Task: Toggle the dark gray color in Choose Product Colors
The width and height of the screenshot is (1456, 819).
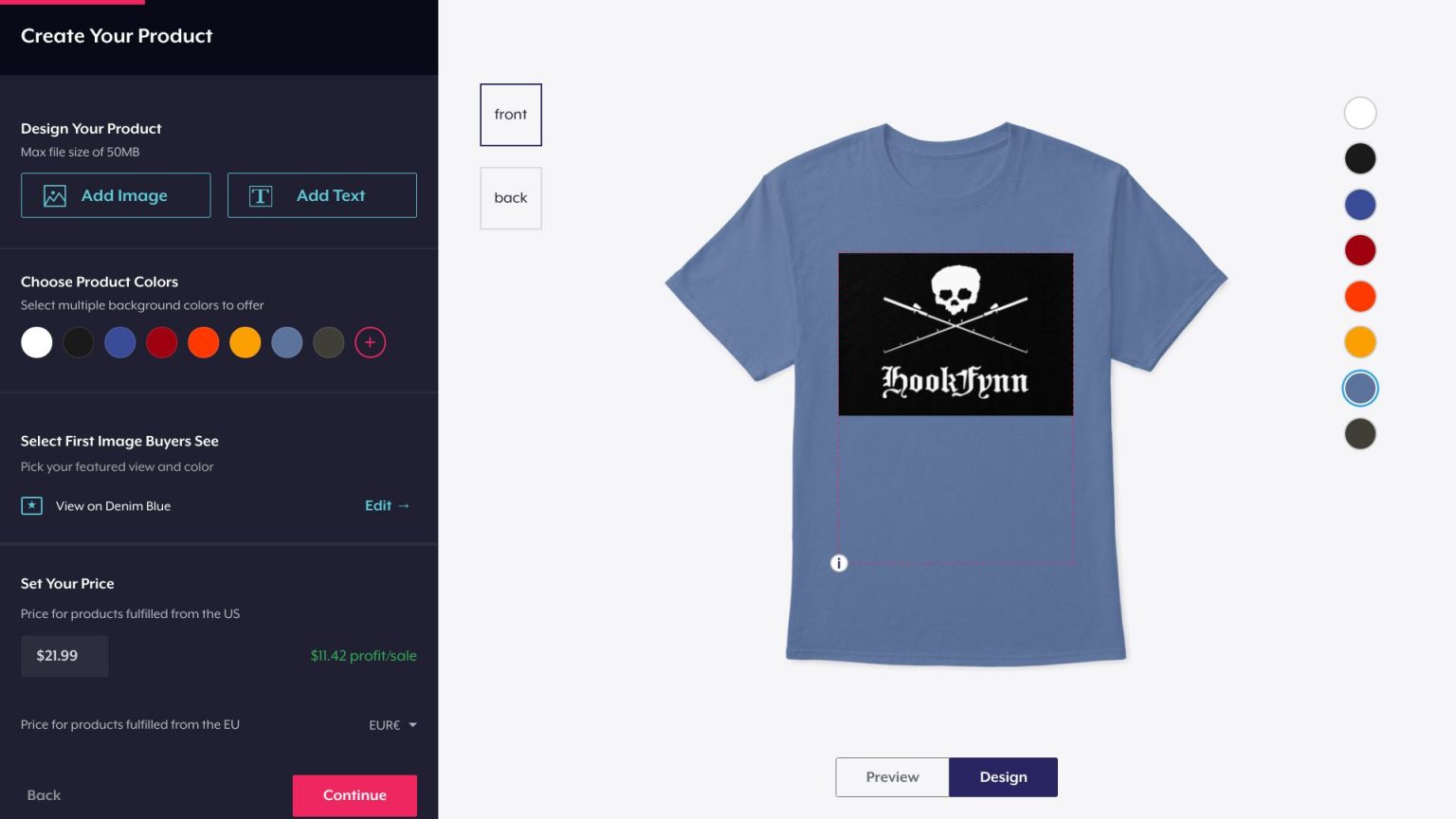Action: (329, 342)
